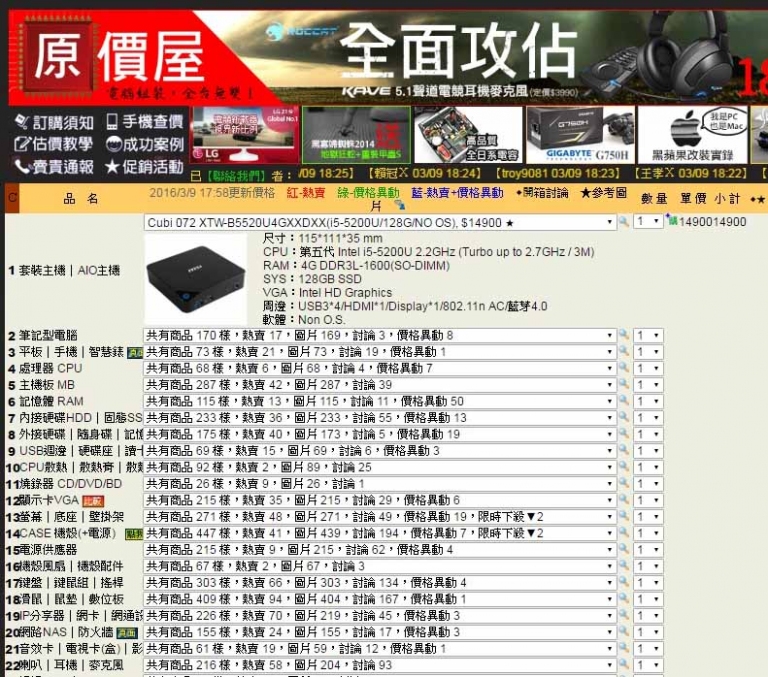This screenshot has height=677, width=768.
Task: Click the green badge beside CASE 機殼(+電源)
Action: point(134,534)
